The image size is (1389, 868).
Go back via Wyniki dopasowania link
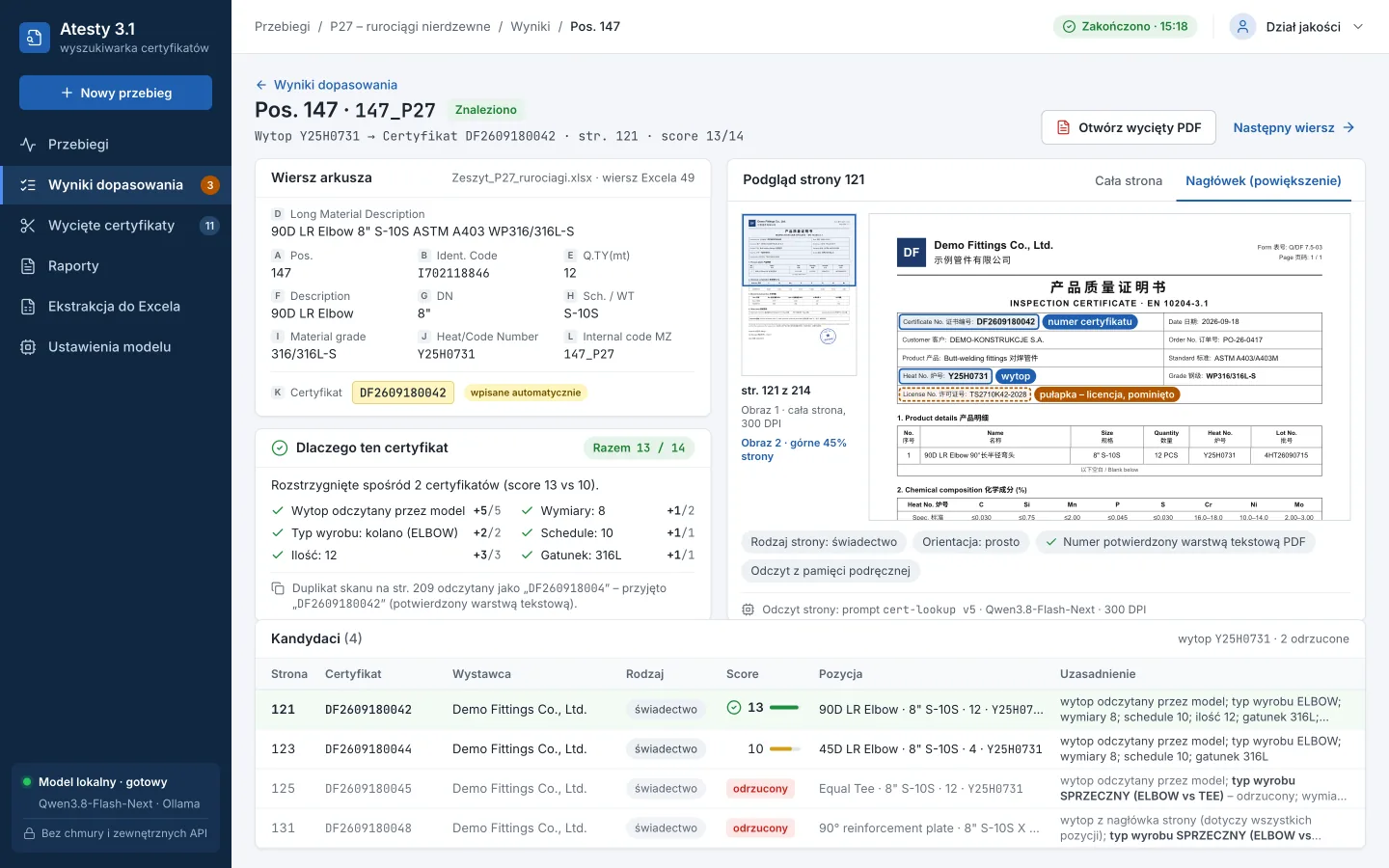326,85
